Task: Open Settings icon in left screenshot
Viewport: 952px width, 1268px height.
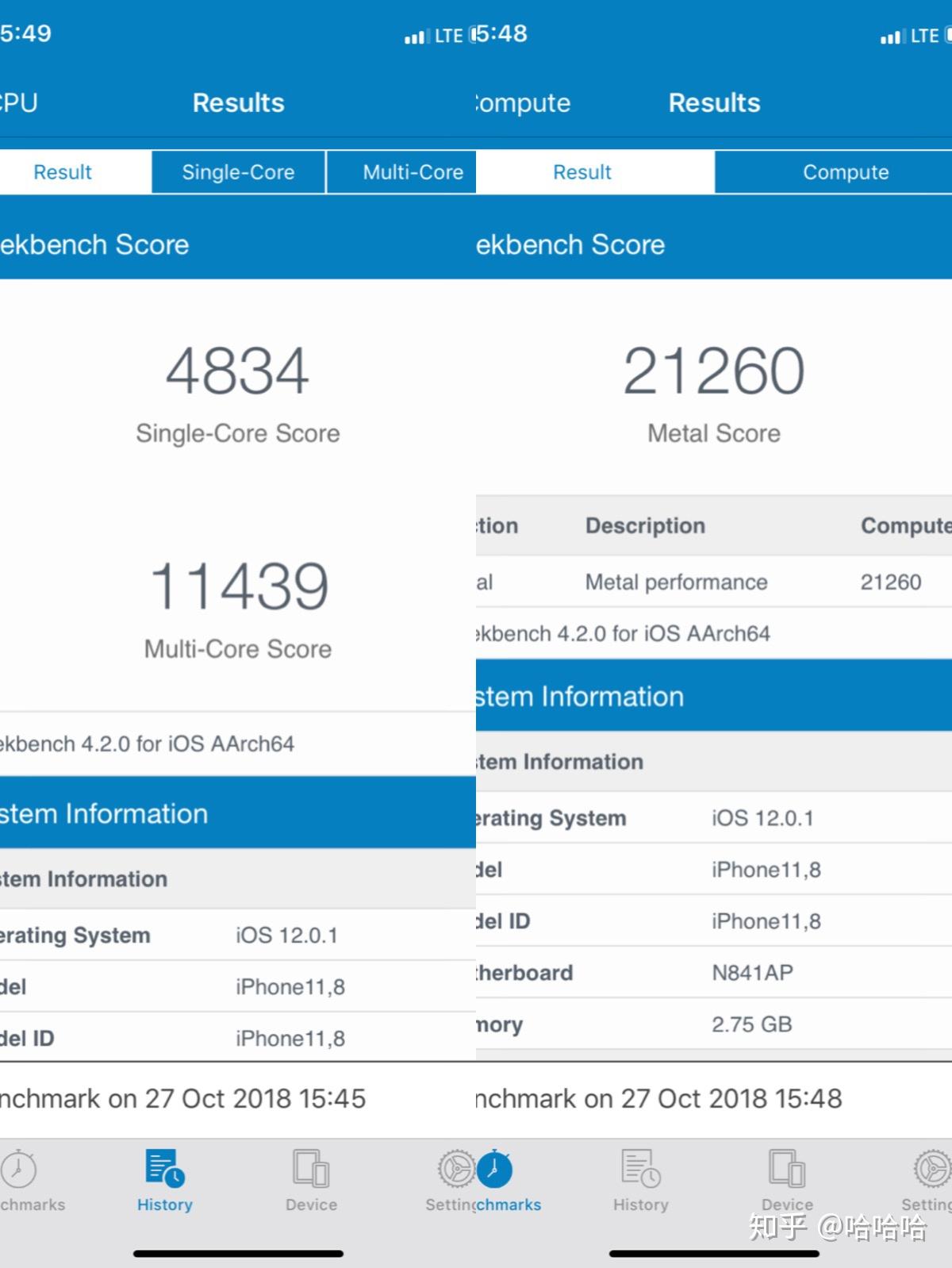Action: (456, 1169)
